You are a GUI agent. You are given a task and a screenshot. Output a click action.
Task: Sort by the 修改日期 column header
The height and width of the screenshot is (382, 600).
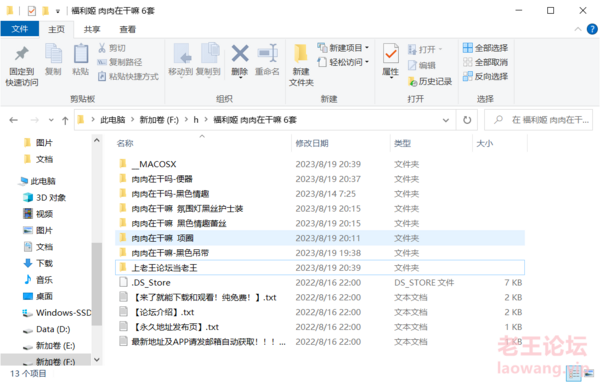(x=312, y=143)
